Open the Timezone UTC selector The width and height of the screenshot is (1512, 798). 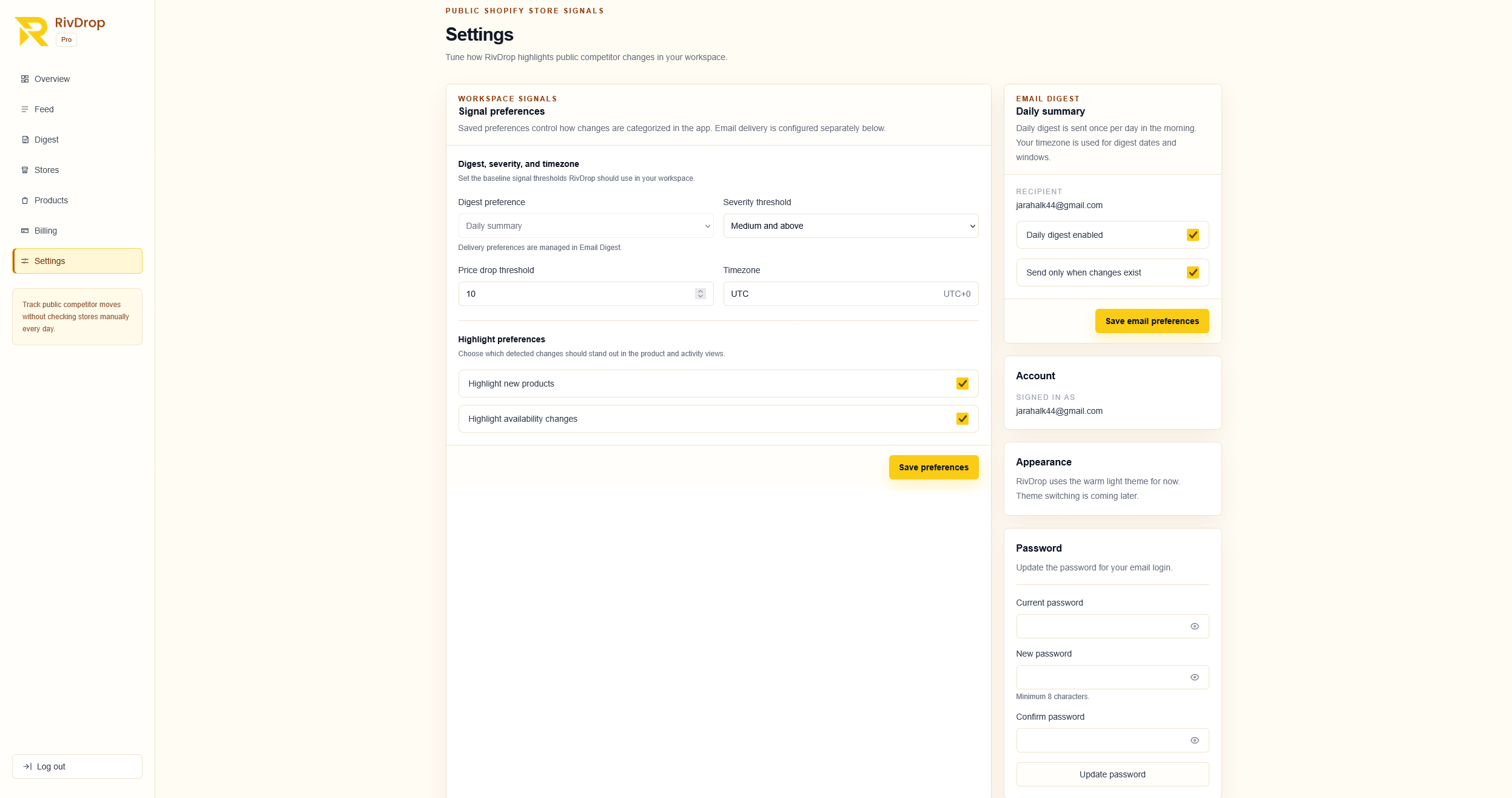coord(850,294)
